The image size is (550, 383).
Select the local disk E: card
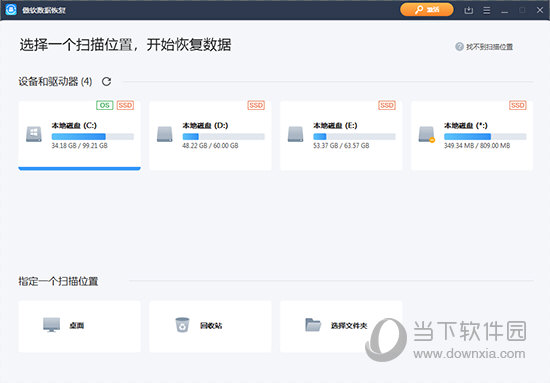click(x=341, y=135)
